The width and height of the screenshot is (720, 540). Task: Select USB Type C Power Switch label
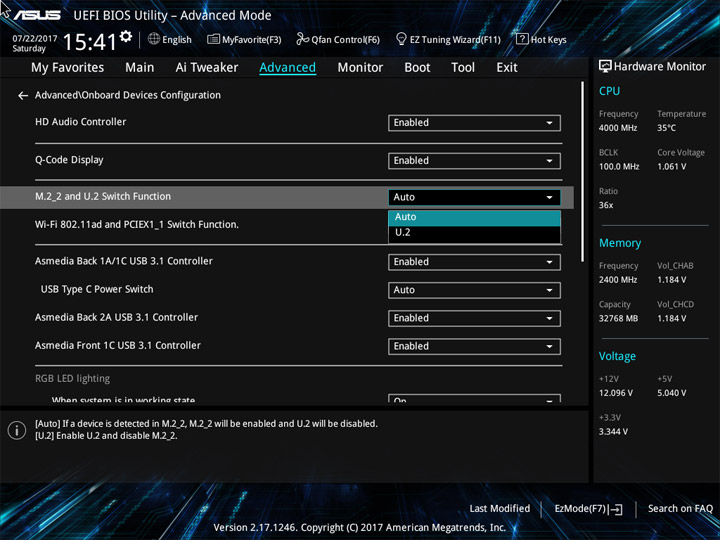[97, 289]
